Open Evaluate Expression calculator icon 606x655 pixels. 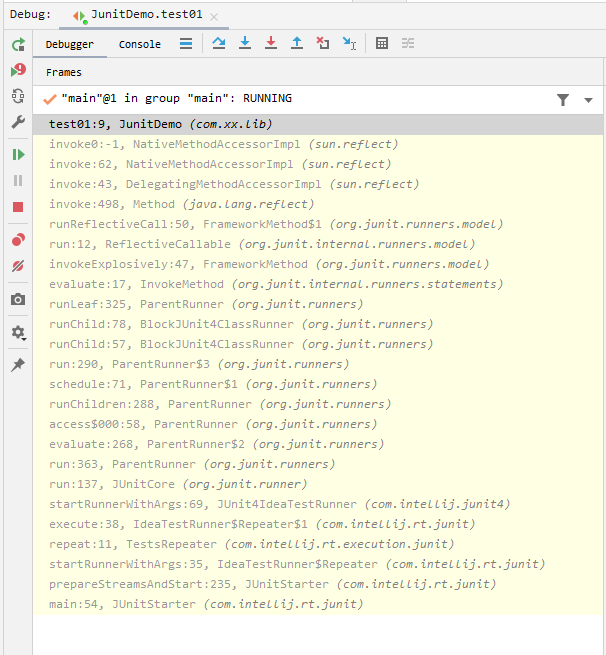coord(382,43)
